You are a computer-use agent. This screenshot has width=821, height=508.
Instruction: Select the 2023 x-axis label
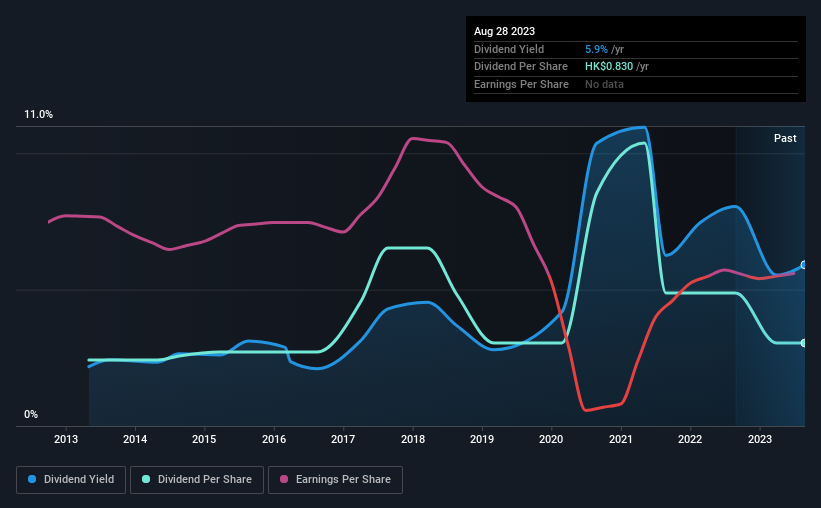pos(760,439)
